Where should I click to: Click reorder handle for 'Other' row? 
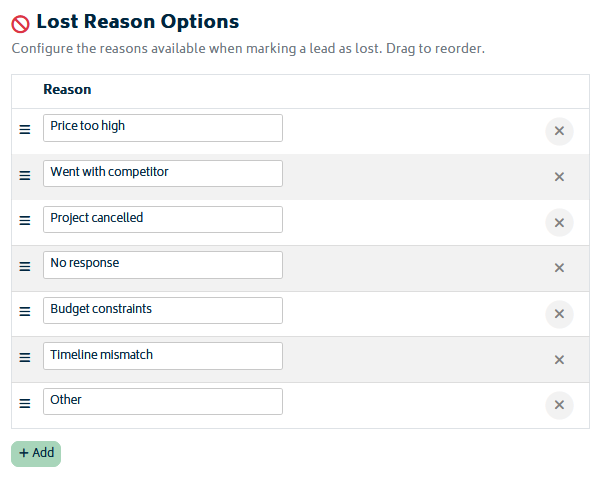click(25, 403)
